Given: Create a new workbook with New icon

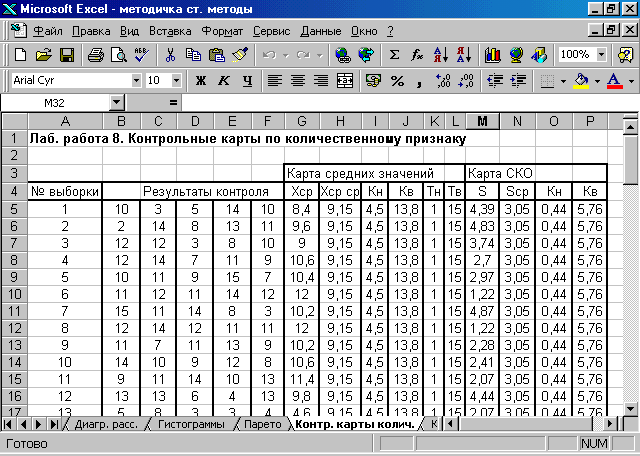Looking at the screenshot, I should tap(20, 54).
